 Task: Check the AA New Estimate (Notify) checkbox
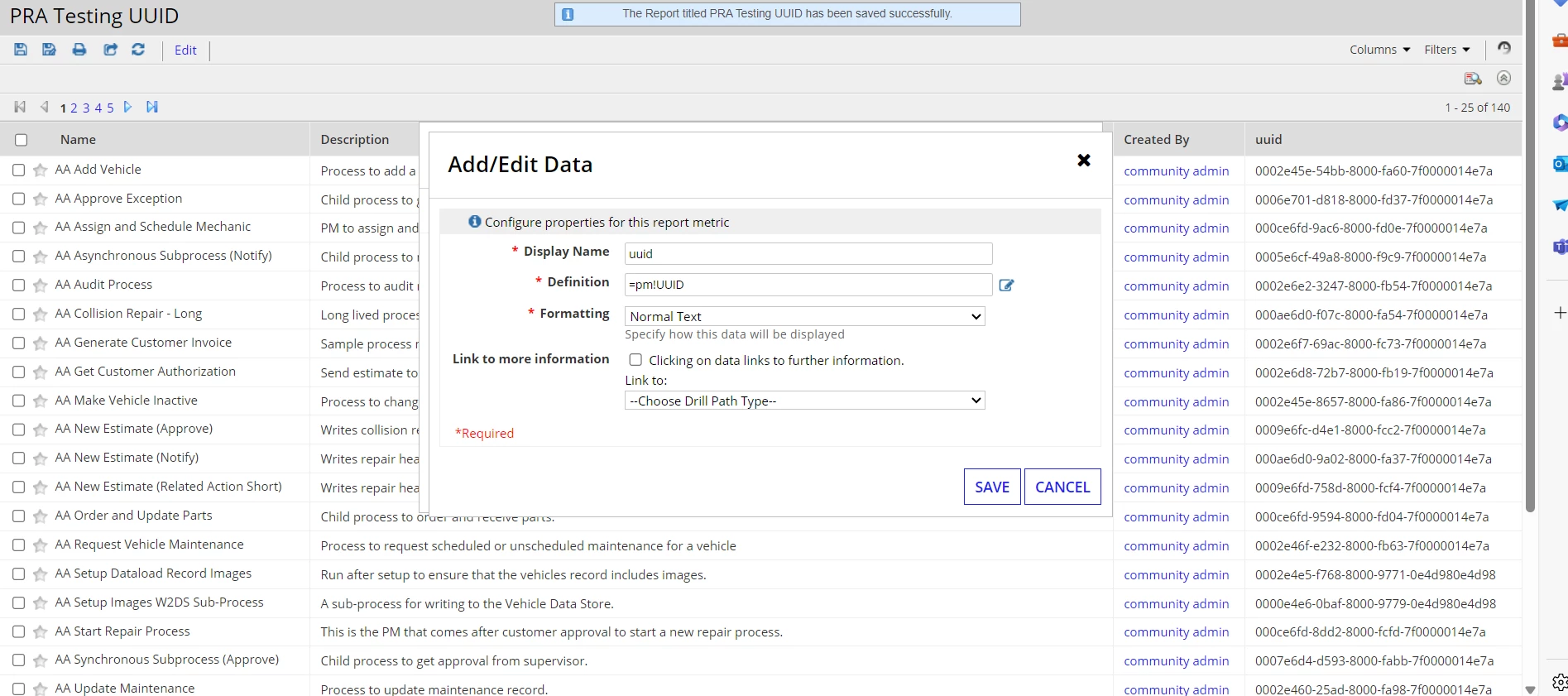[18, 458]
